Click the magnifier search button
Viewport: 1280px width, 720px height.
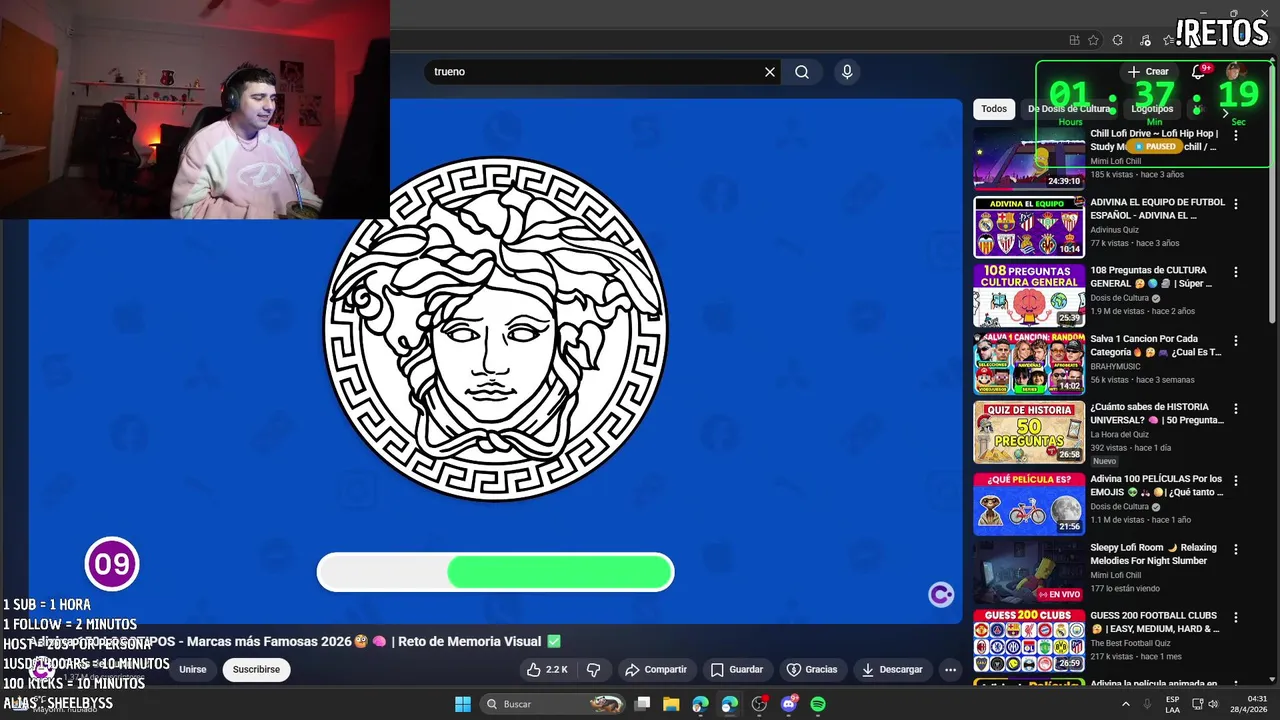(802, 72)
